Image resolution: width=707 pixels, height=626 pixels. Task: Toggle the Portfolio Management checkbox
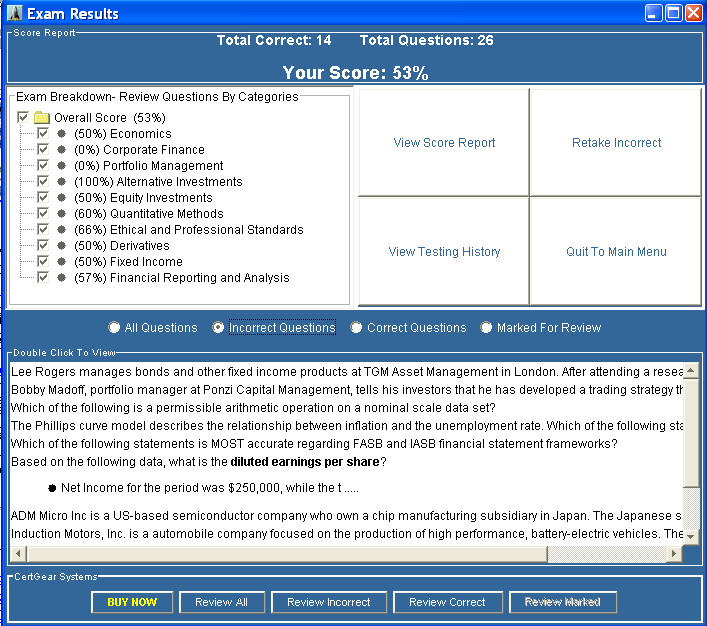[x=43, y=166]
